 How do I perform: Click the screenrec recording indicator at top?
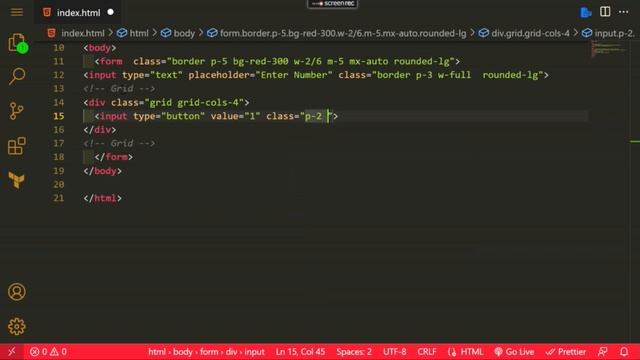tap(333, 4)
